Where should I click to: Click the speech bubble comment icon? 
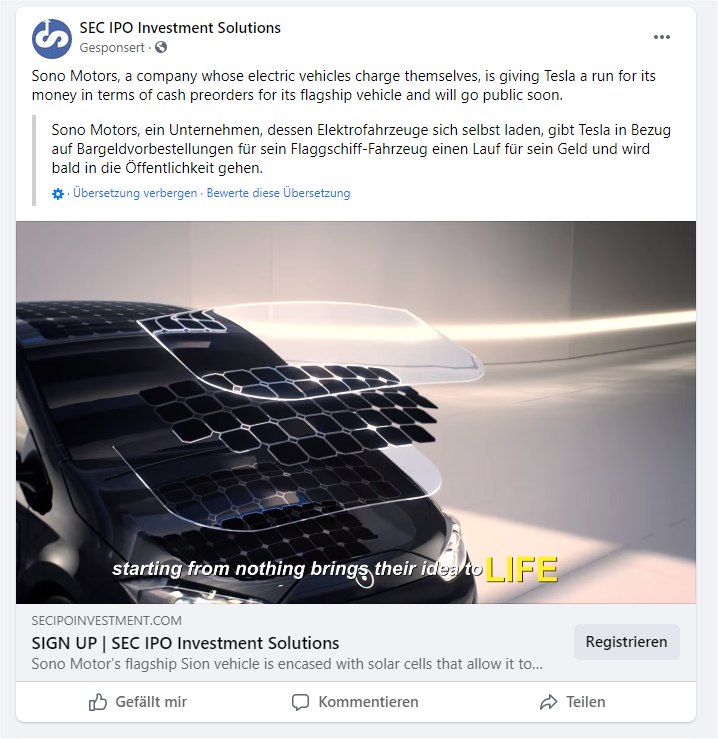pos(300,702)
